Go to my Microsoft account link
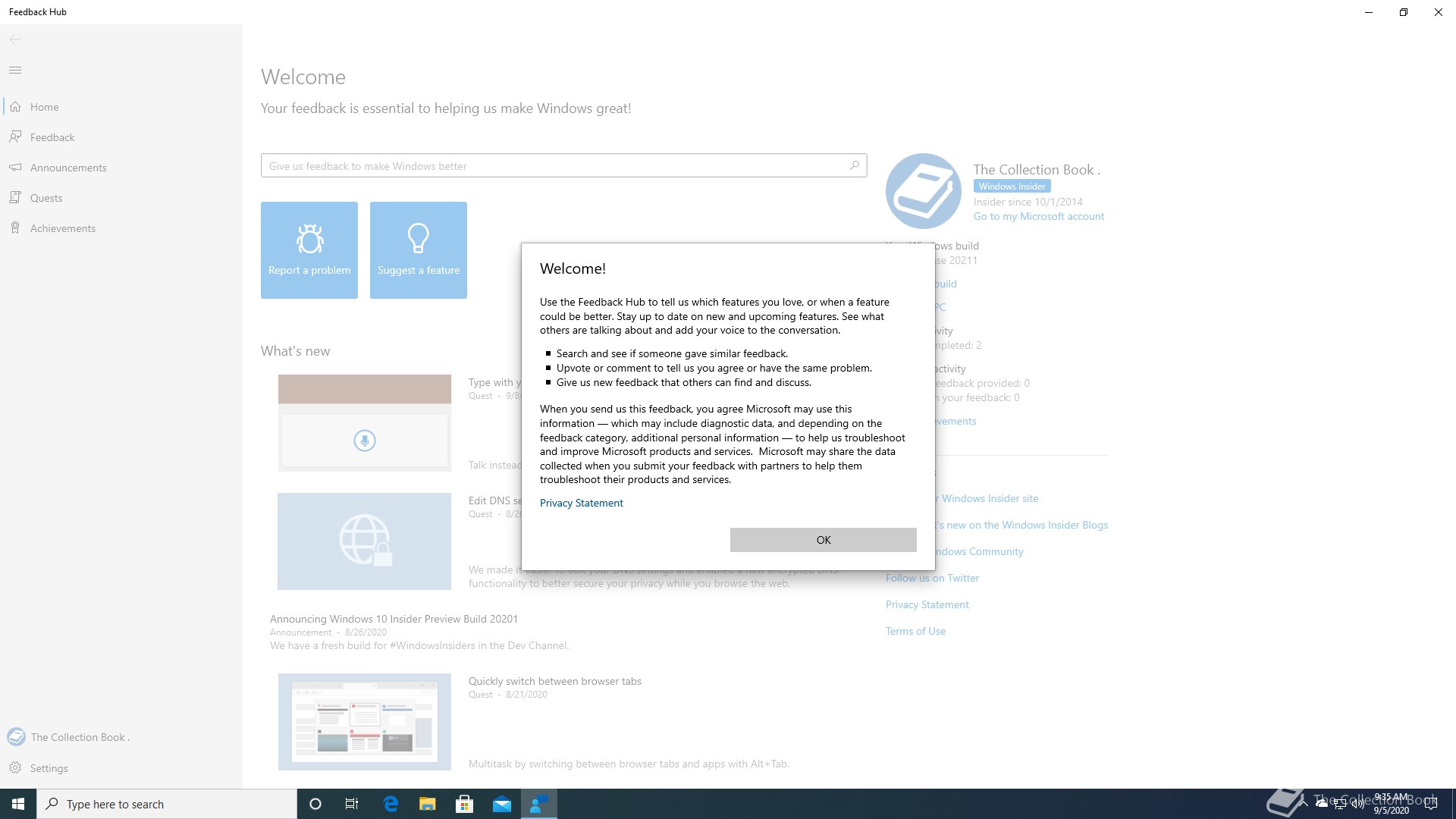Viewport: 1456px width, 819px height. [x=1039, y=216]
